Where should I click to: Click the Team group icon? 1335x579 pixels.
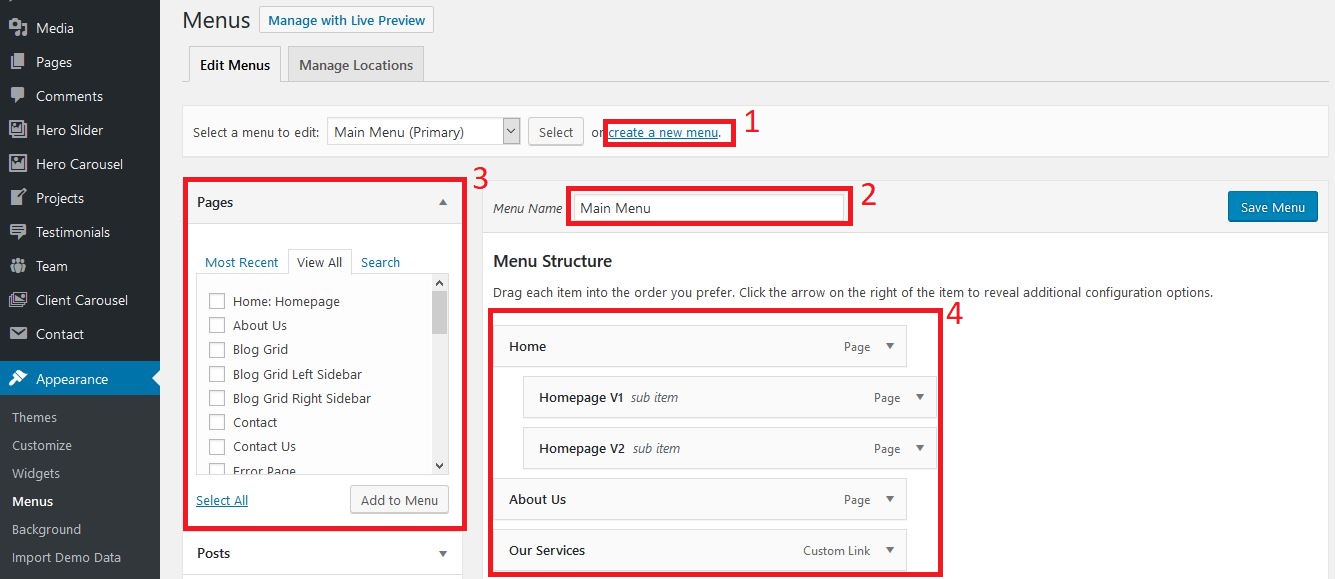(x=18, y=266)
